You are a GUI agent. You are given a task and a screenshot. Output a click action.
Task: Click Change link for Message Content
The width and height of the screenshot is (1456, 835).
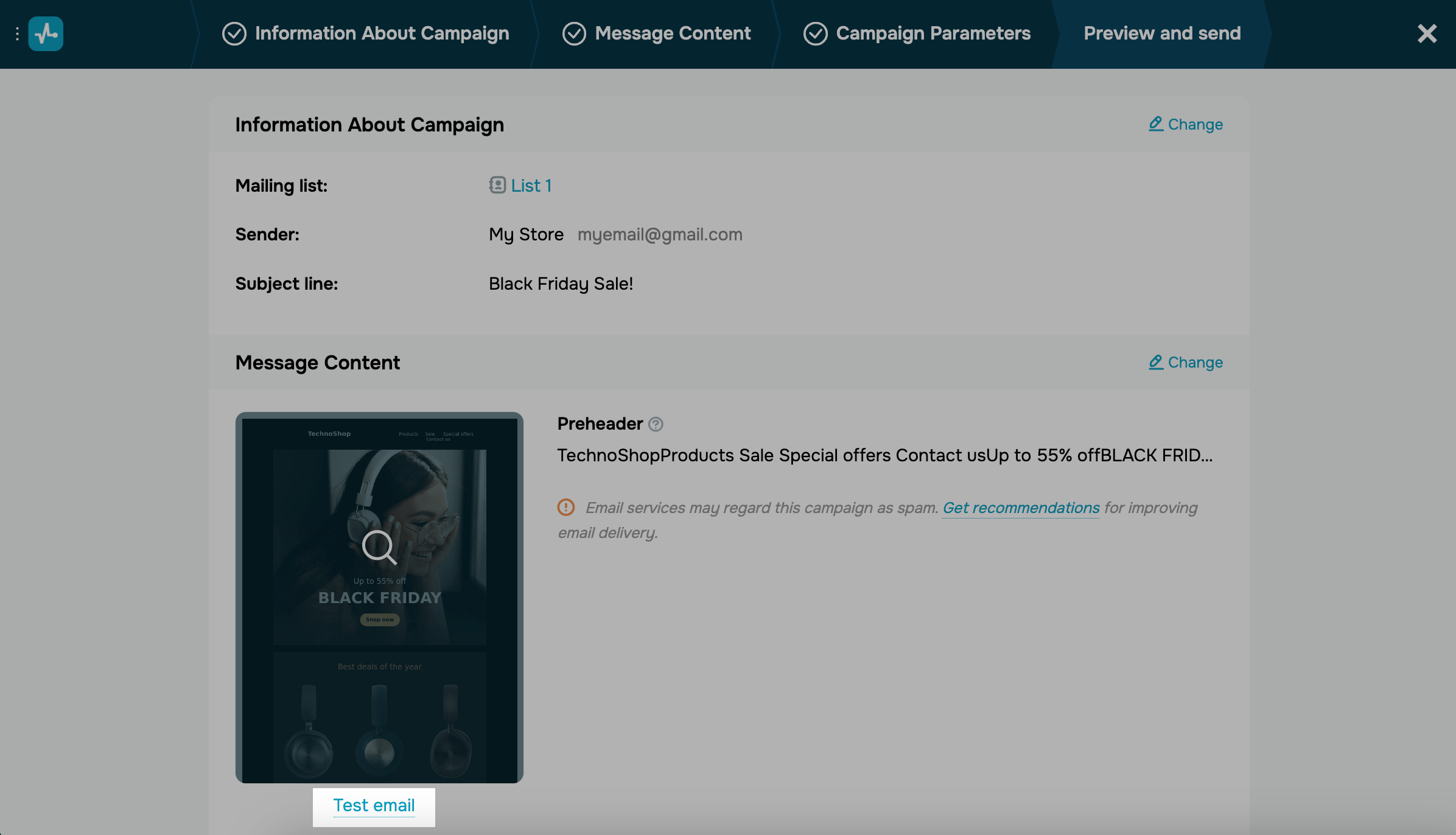coord(1195,363)
